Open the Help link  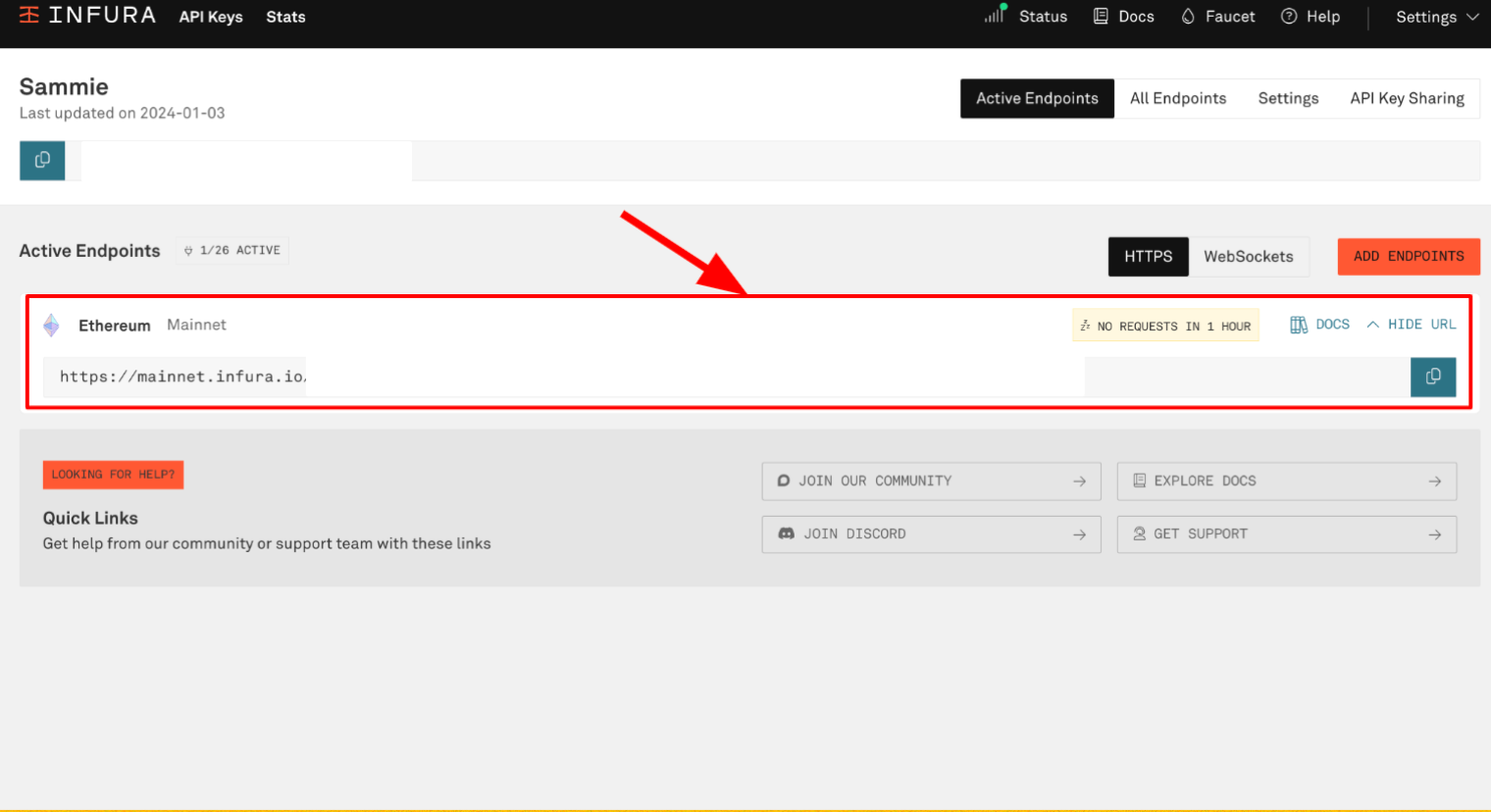tap(1323, 17)
